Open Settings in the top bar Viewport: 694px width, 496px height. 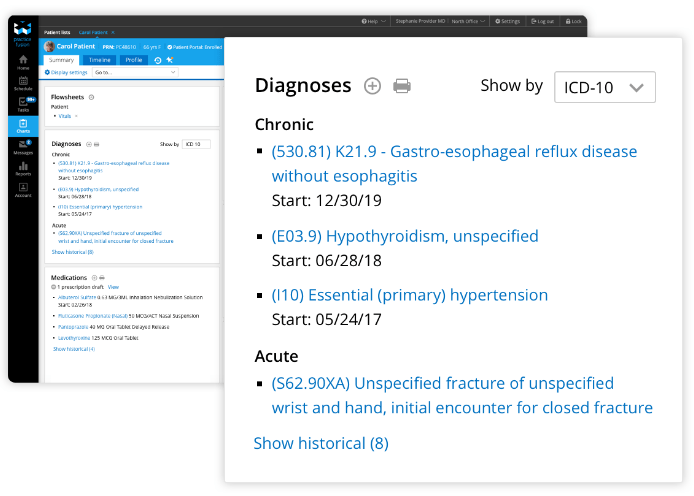(x=508, y=20)
